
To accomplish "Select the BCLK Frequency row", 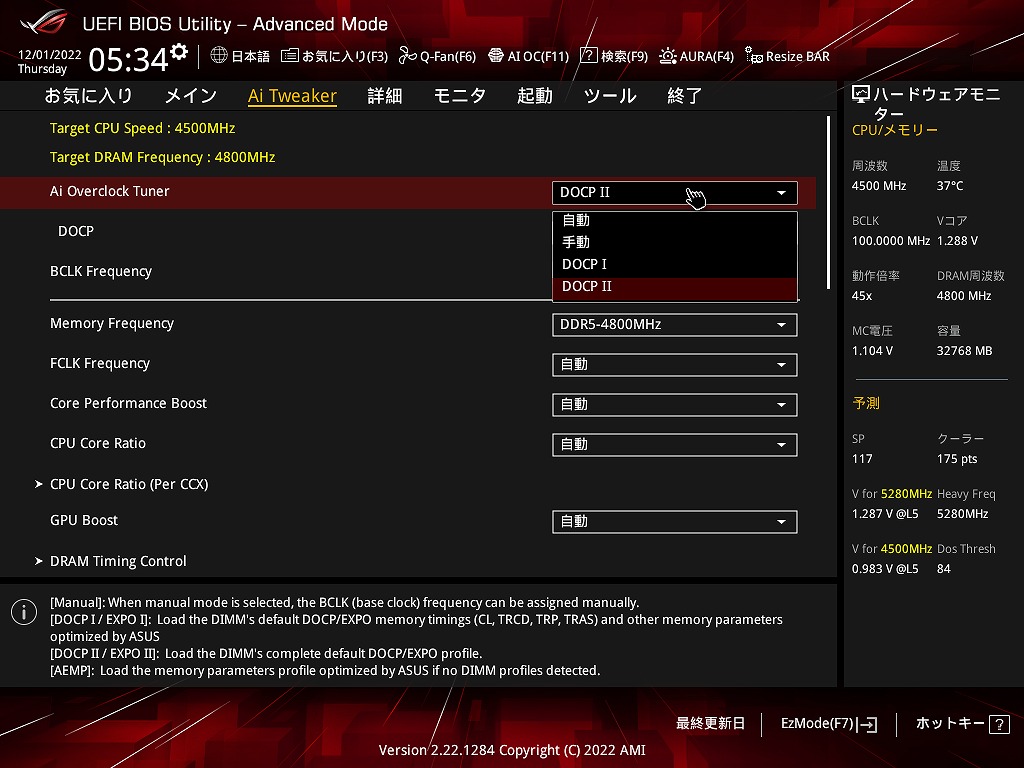I will click(x=101, y=271).
